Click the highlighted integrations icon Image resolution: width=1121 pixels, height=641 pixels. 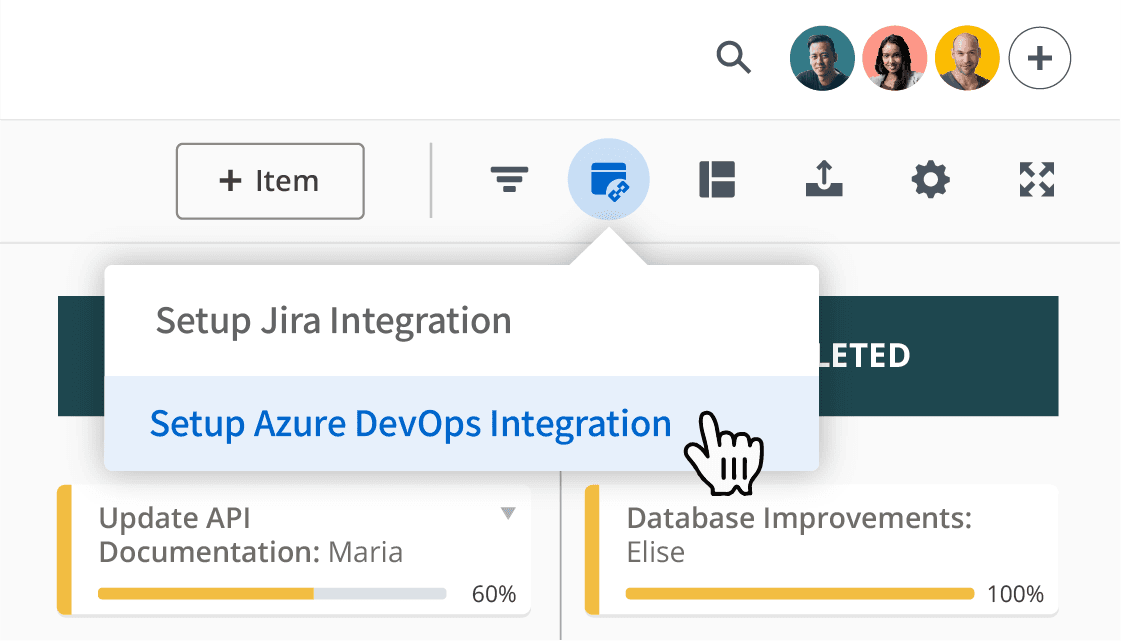[608, 181]
